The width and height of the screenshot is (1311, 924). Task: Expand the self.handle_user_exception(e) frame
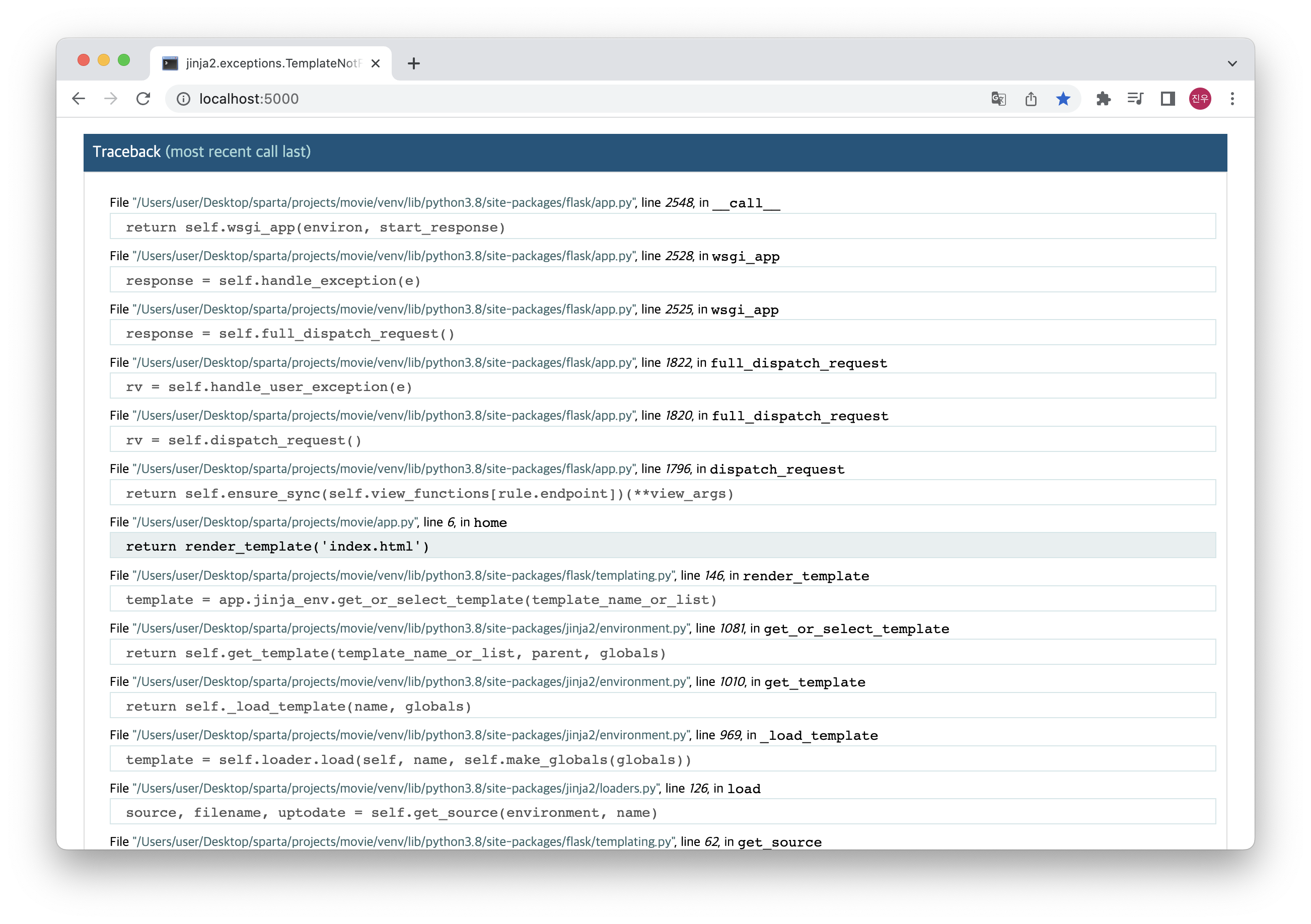[x=663, y=387]
